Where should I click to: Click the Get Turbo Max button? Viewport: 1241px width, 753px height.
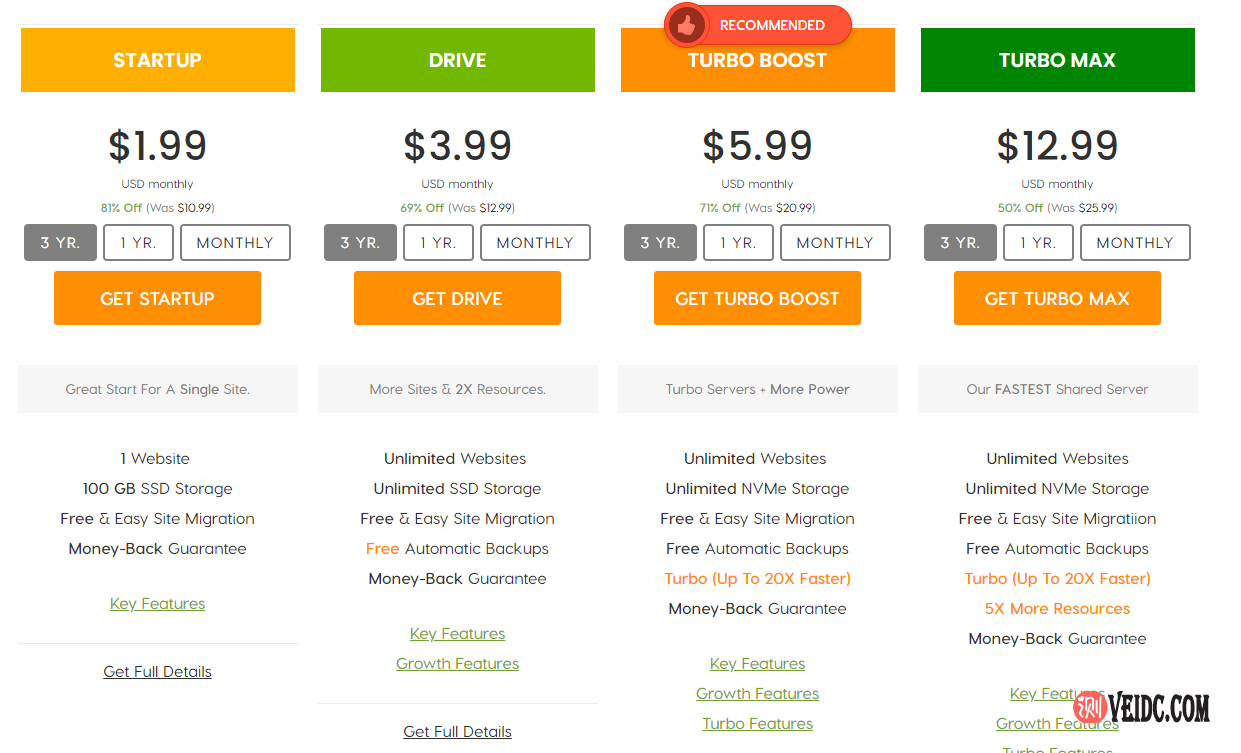tap(1057, 298)
